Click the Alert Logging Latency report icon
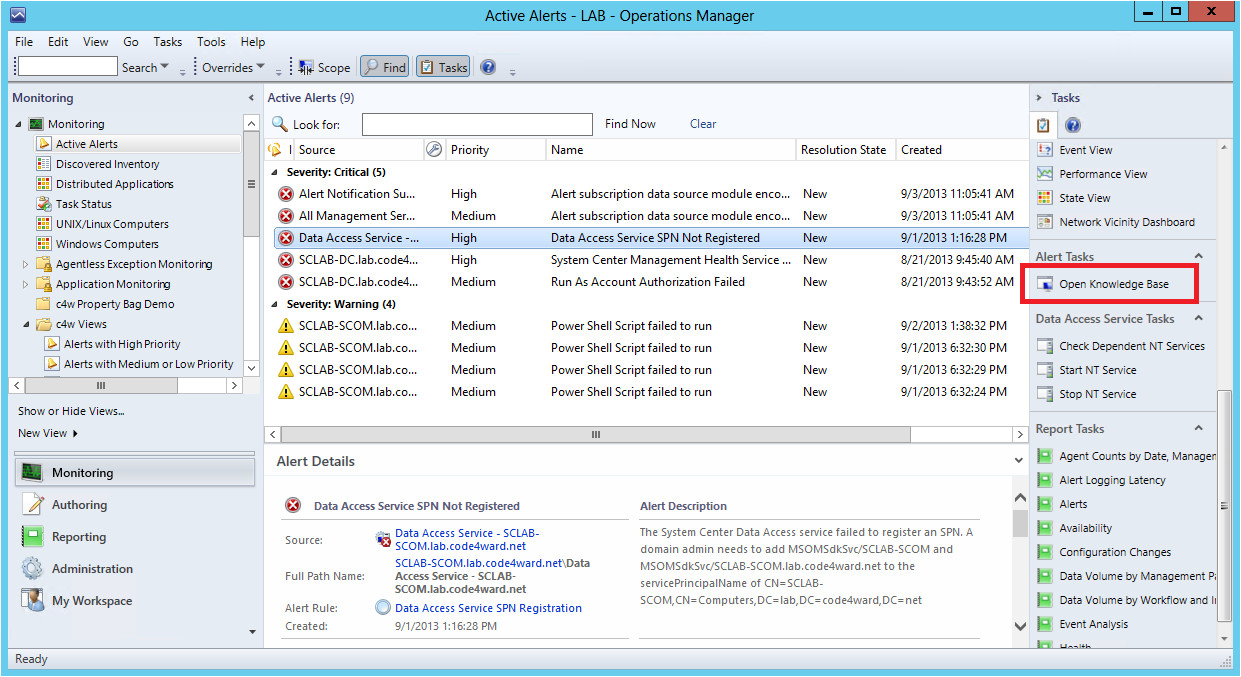 pos(1045,480)
